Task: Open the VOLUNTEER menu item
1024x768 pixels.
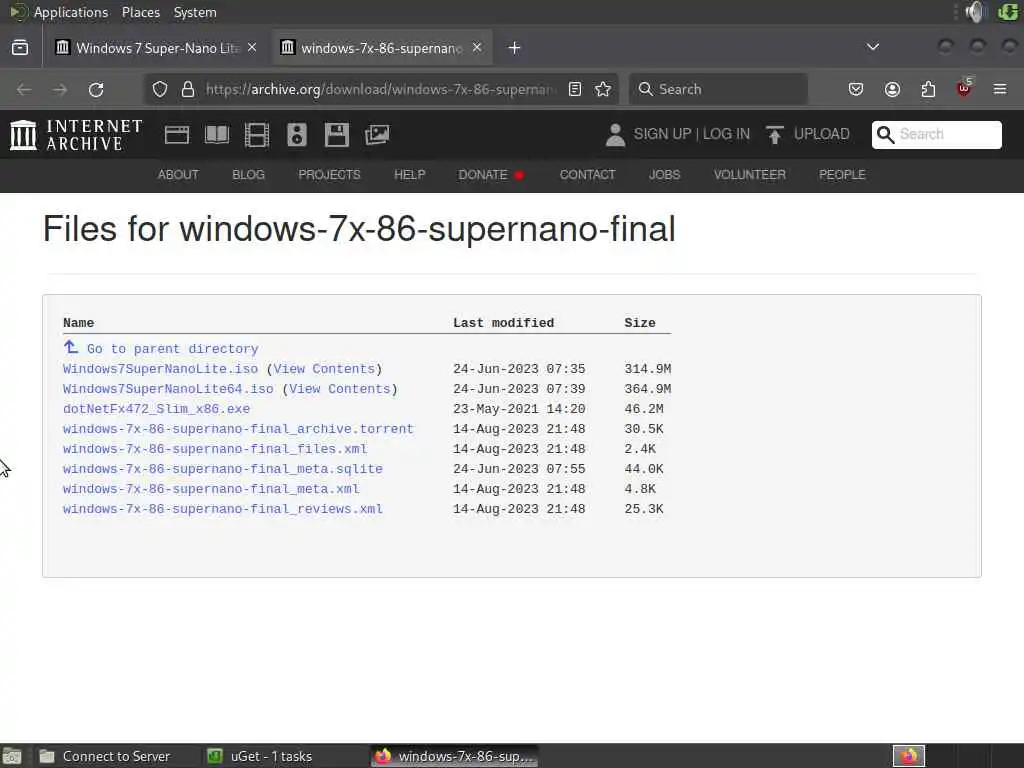Action: pos(750,175)
